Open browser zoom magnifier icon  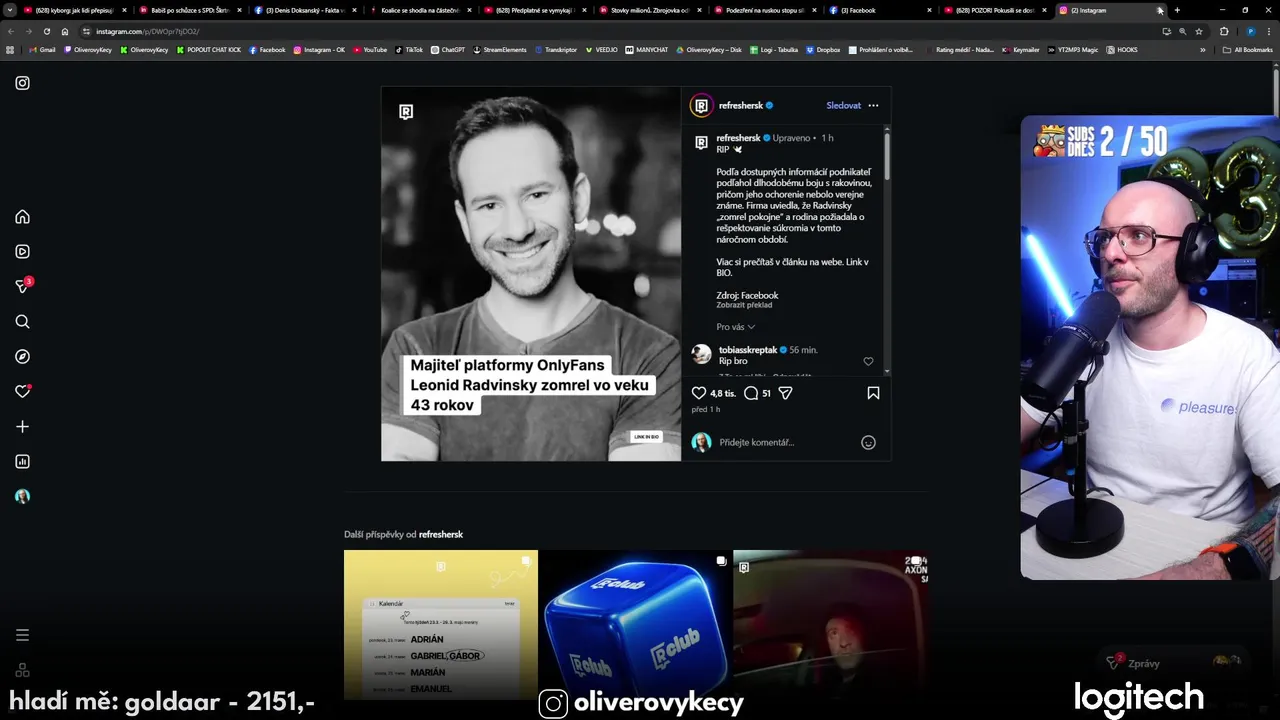click(x=1183, y=31)
